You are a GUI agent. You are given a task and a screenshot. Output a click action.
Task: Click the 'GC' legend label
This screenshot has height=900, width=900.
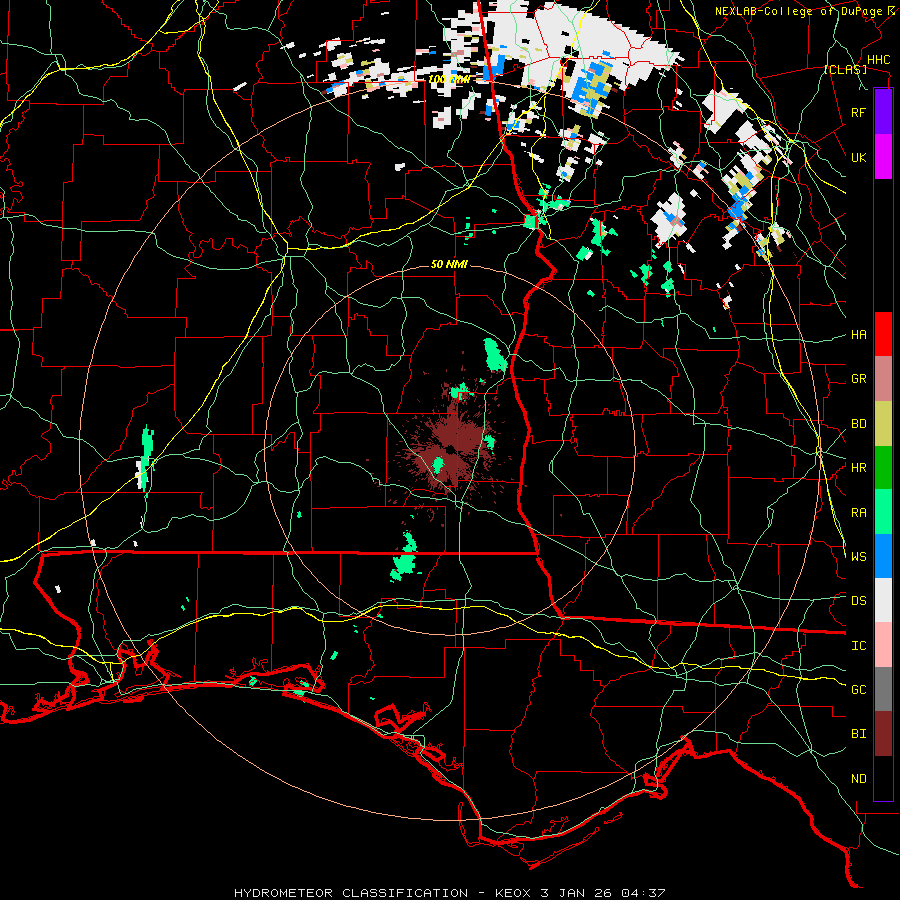(x=858, y=690)
